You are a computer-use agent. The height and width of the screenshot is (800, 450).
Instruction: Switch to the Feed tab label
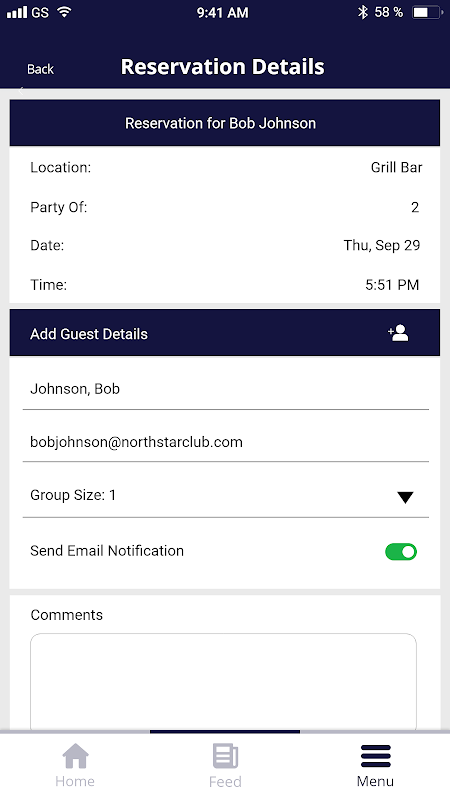point(225,781)
